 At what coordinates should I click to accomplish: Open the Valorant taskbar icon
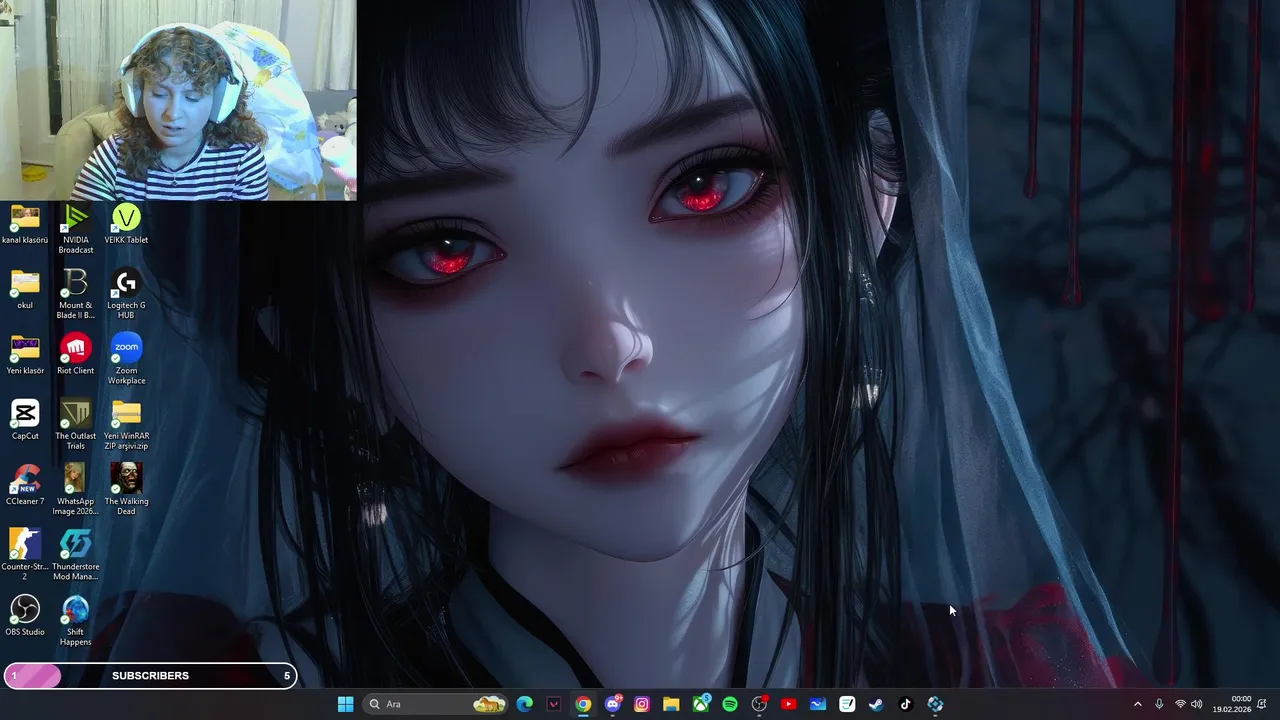554,704
